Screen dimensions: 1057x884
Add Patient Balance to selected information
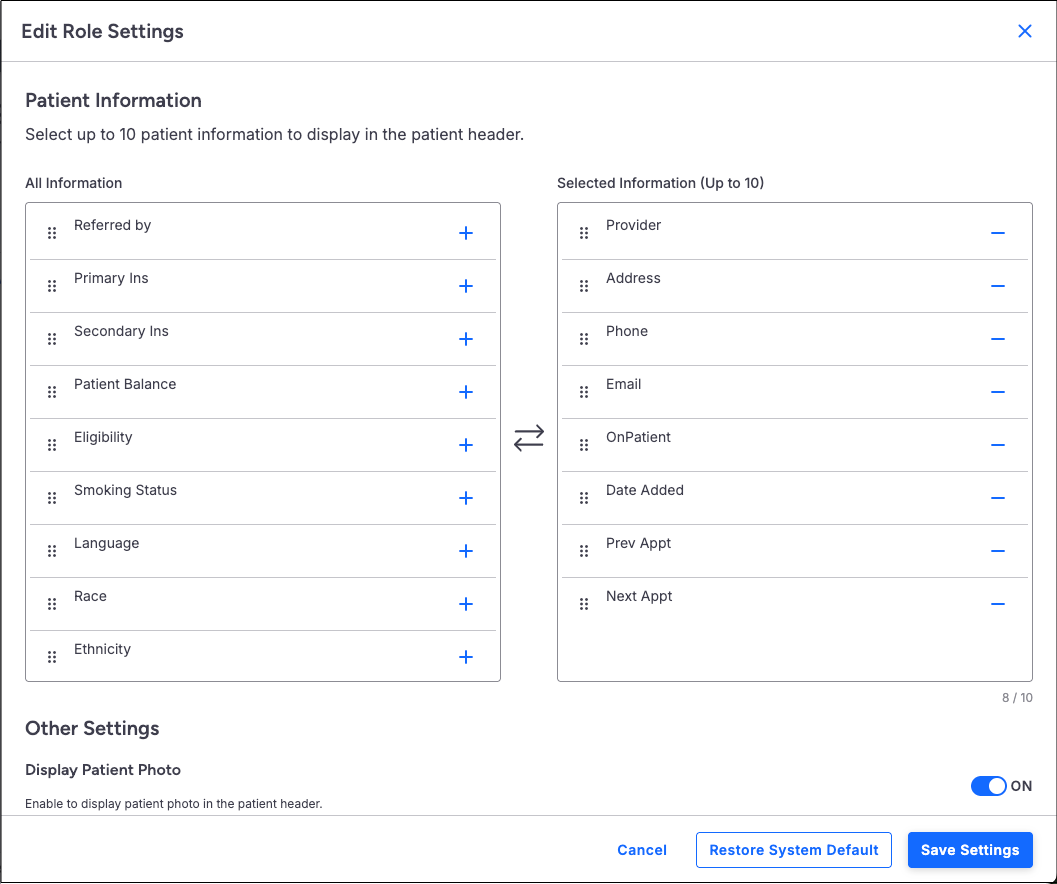[x=465, y=392]
